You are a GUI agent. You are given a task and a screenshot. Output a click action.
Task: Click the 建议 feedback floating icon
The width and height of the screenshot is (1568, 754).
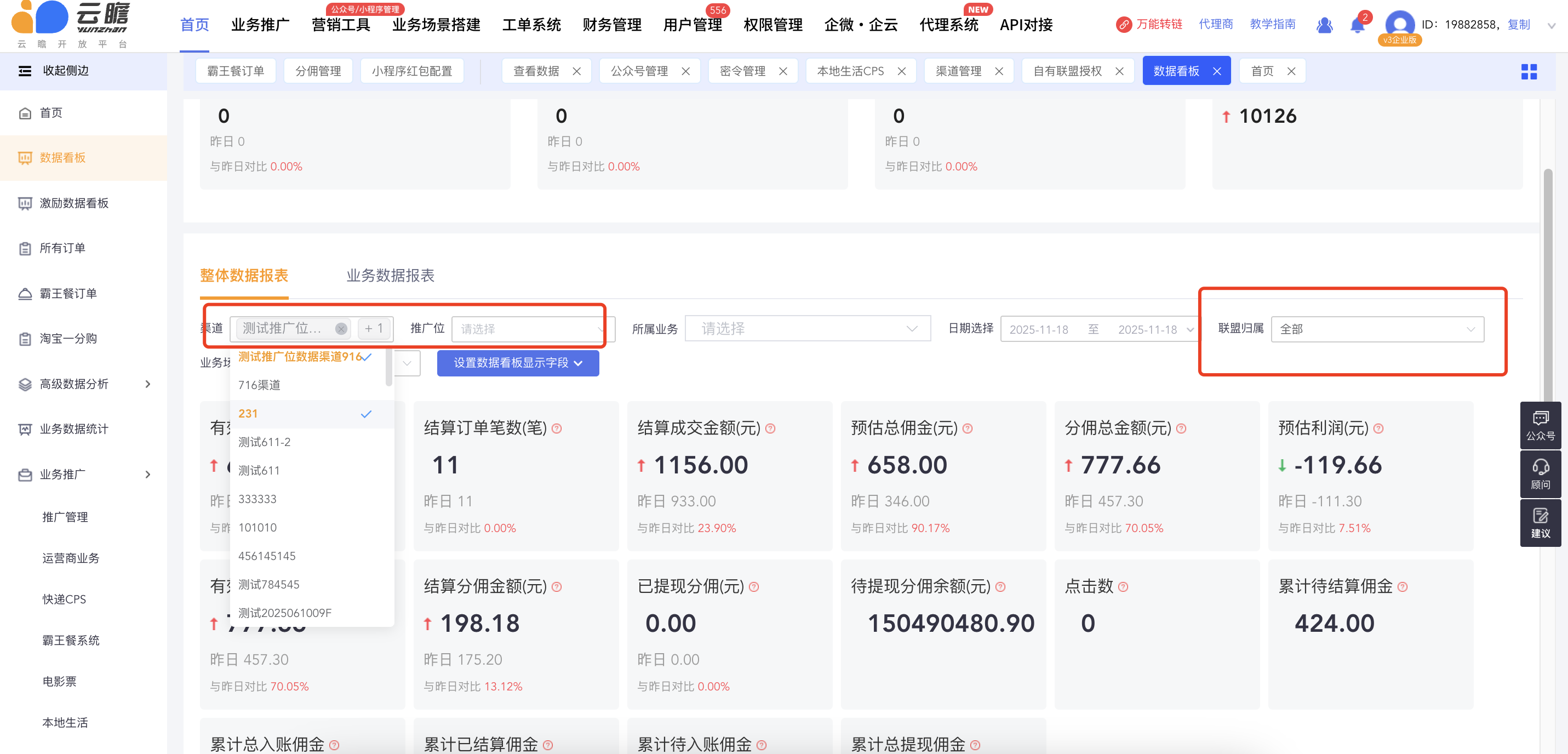[x=1540, y=523]
